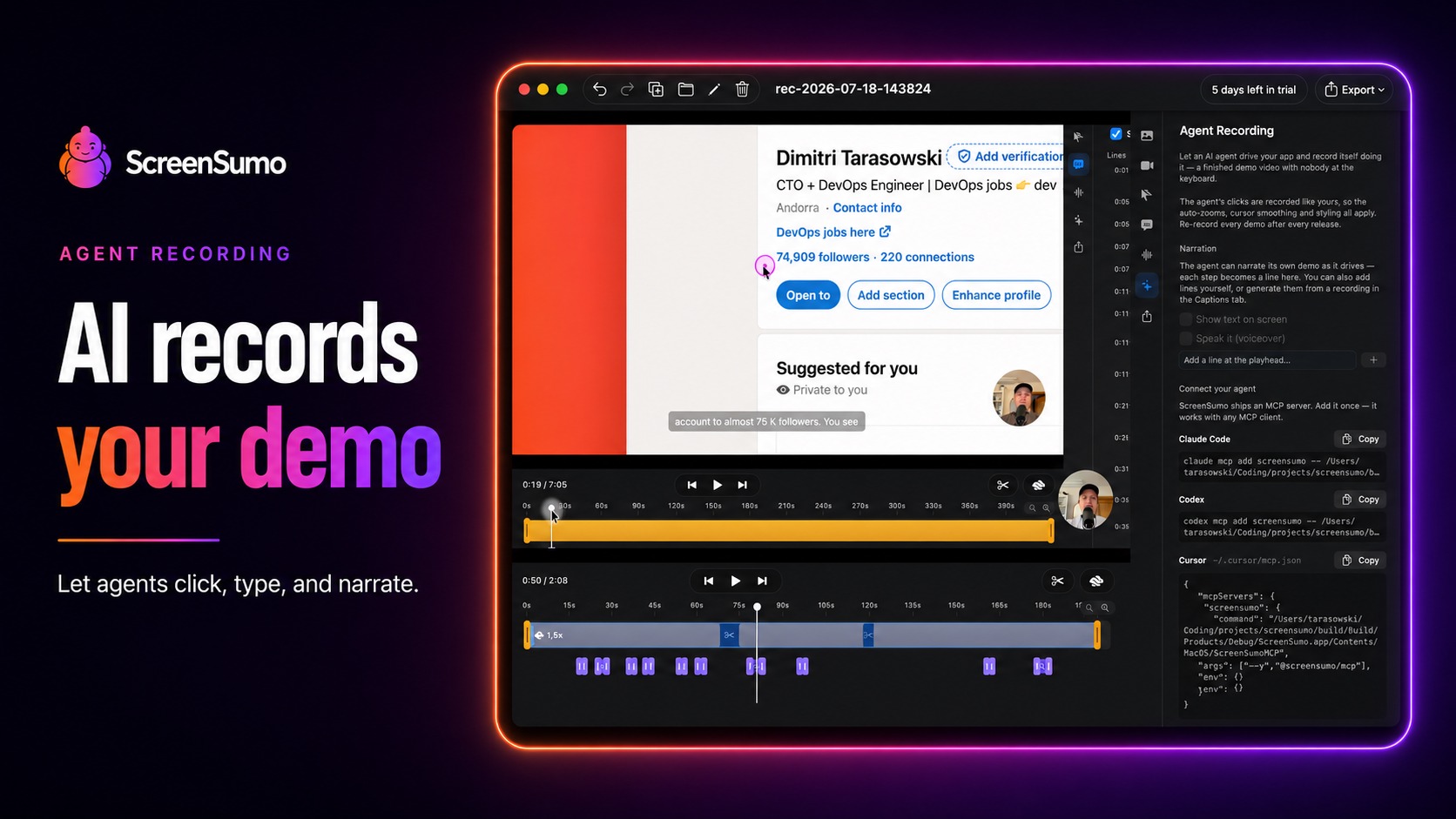Click the 220 connections link
The height and width of the screenshot is (819, 1456).
pyautogui.click(x=927, y=258)
